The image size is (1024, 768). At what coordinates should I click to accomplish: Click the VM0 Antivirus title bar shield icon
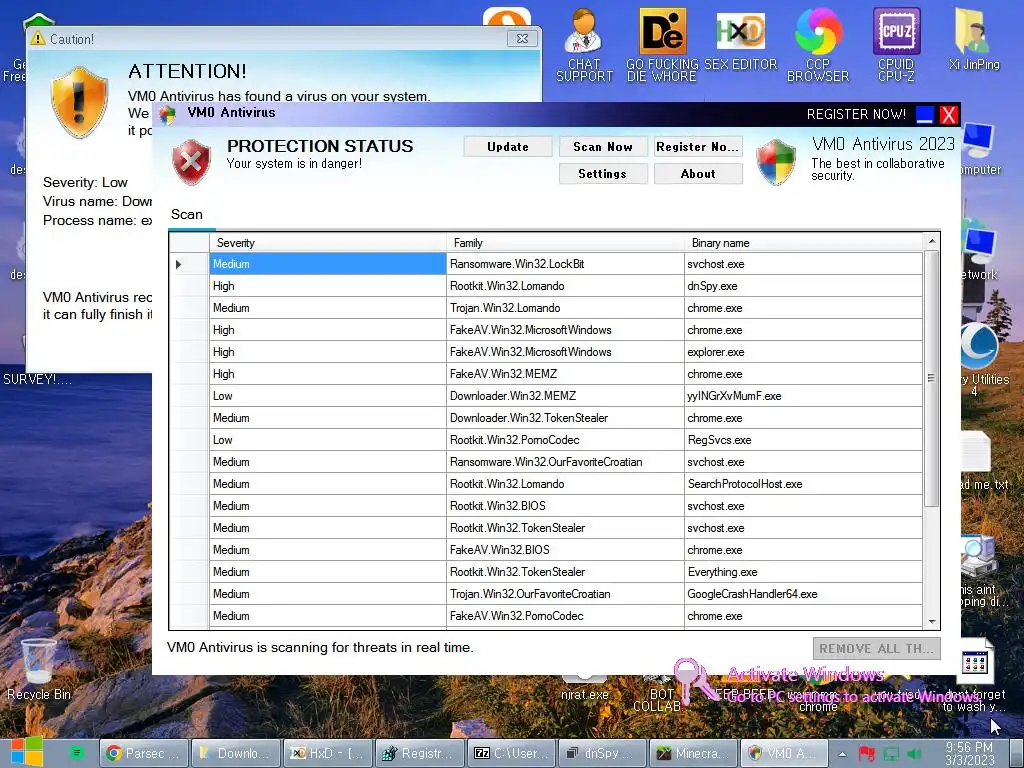click(x=168, y=114)
